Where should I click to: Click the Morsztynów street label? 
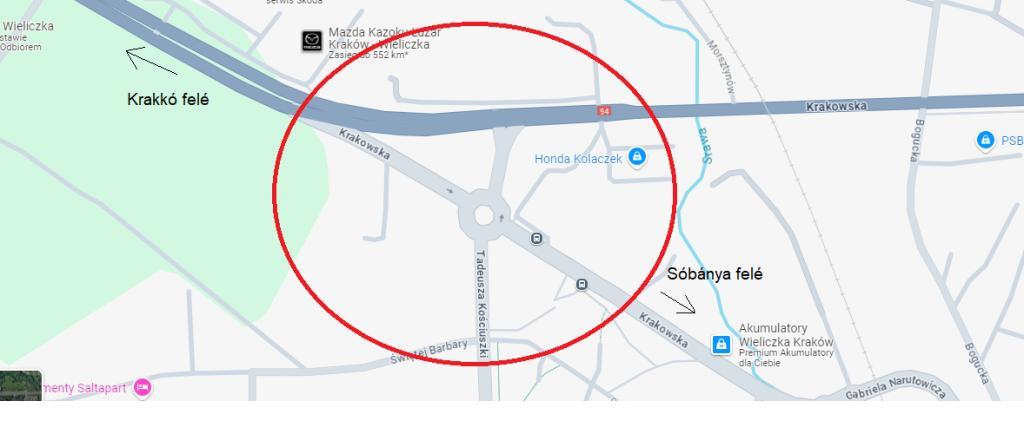[x=722, y=69]
